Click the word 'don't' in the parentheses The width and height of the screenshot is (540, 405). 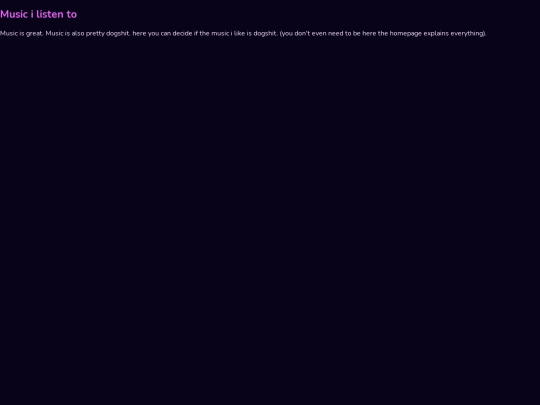click(x=302, y=33)
